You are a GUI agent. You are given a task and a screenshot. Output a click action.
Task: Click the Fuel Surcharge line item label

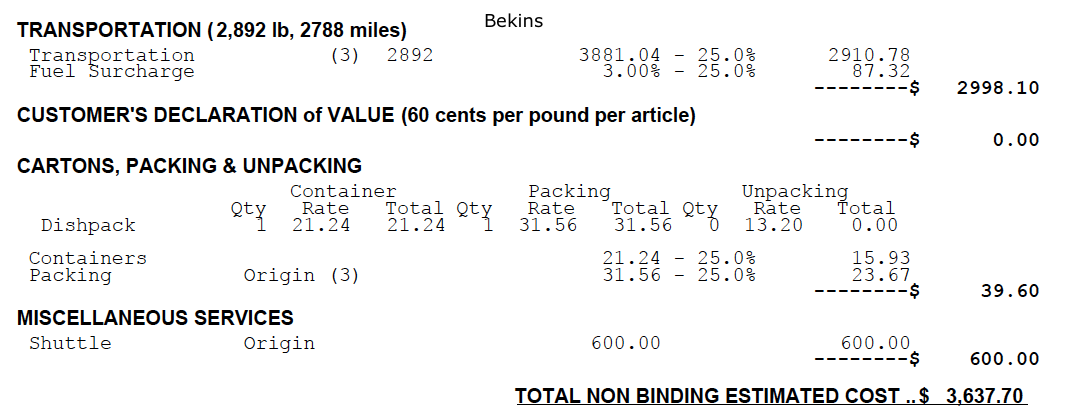click(x=111, y=71)
